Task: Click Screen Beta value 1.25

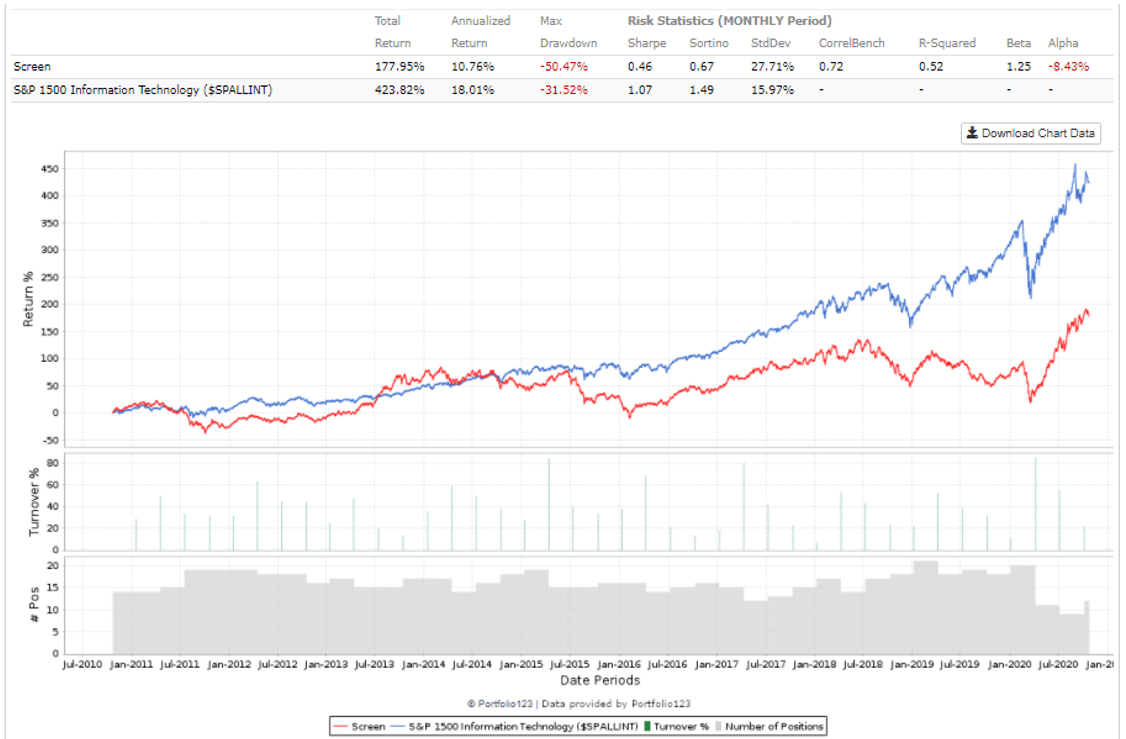Action: coord(1018,67)
